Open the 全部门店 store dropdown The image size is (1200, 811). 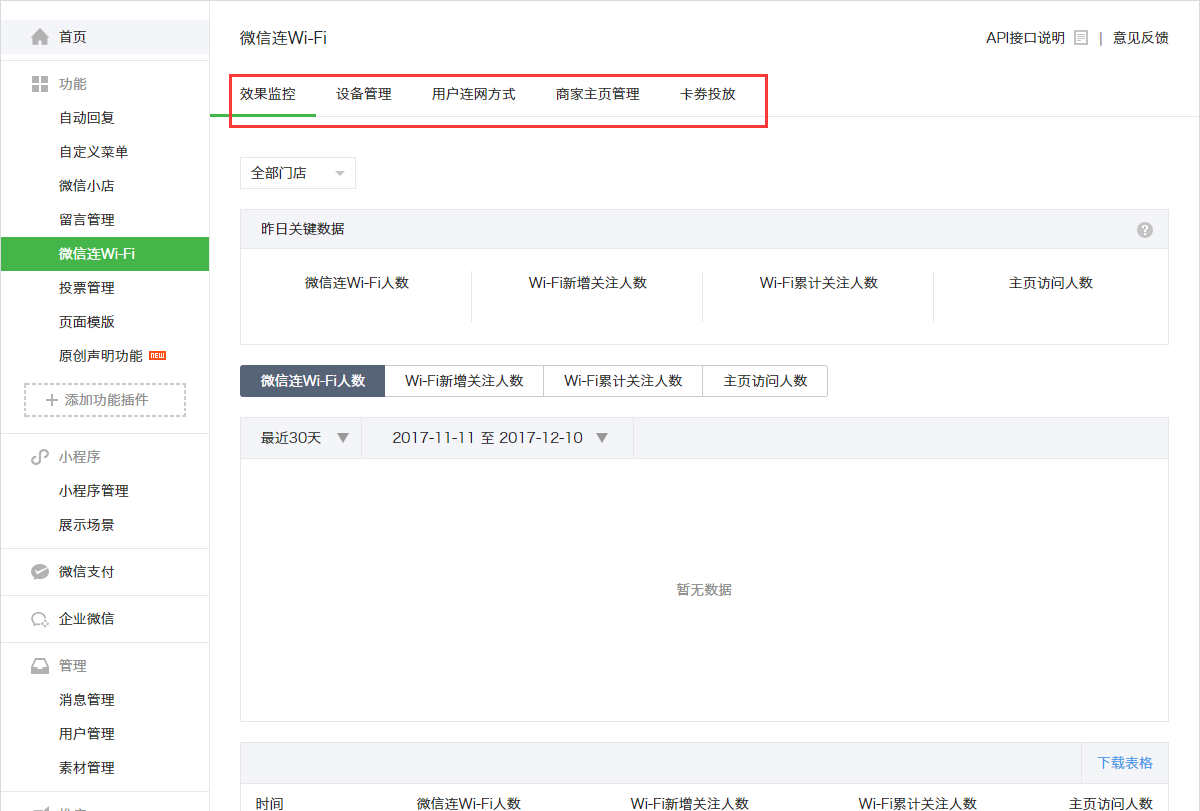(298, 173)
